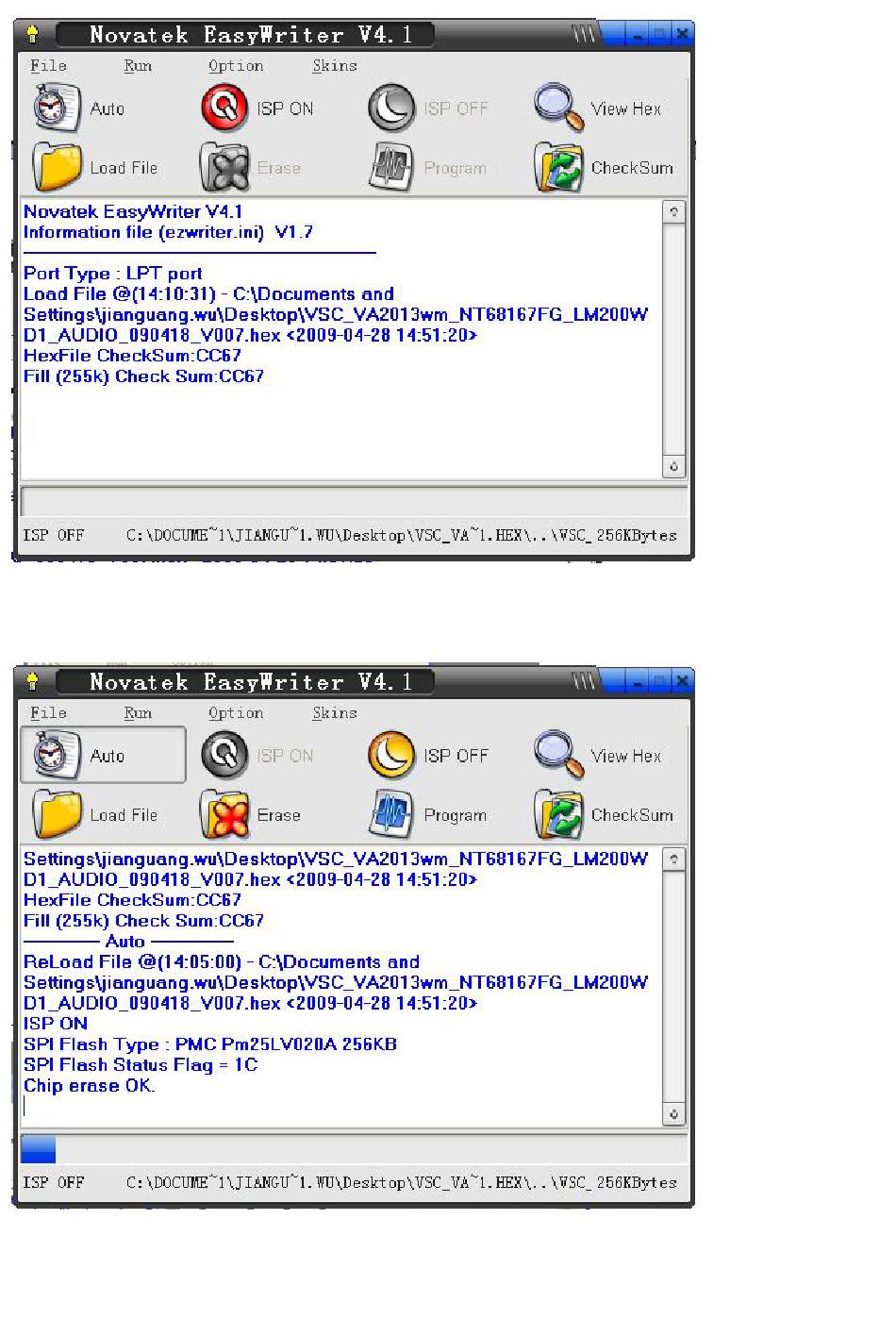Click 'HexFile CheckSum:CC67' in upper window log
Screen dimensions: 896x1319
click(x=132, y=356)
